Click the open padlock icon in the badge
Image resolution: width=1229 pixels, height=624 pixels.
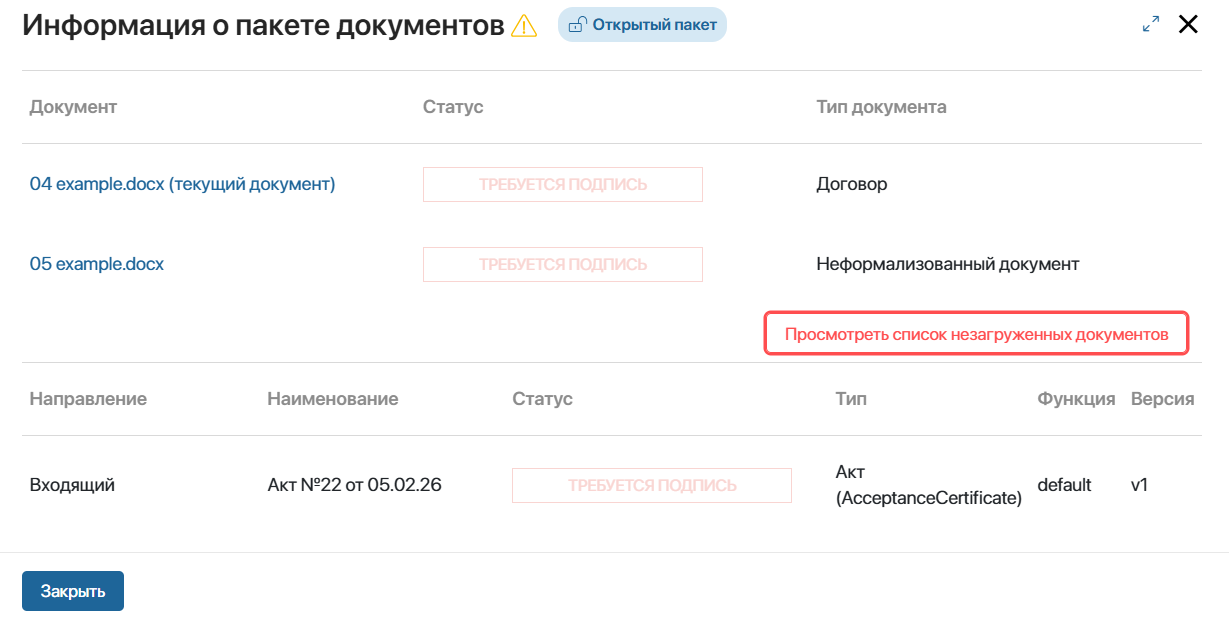click(x=577, y=26)
